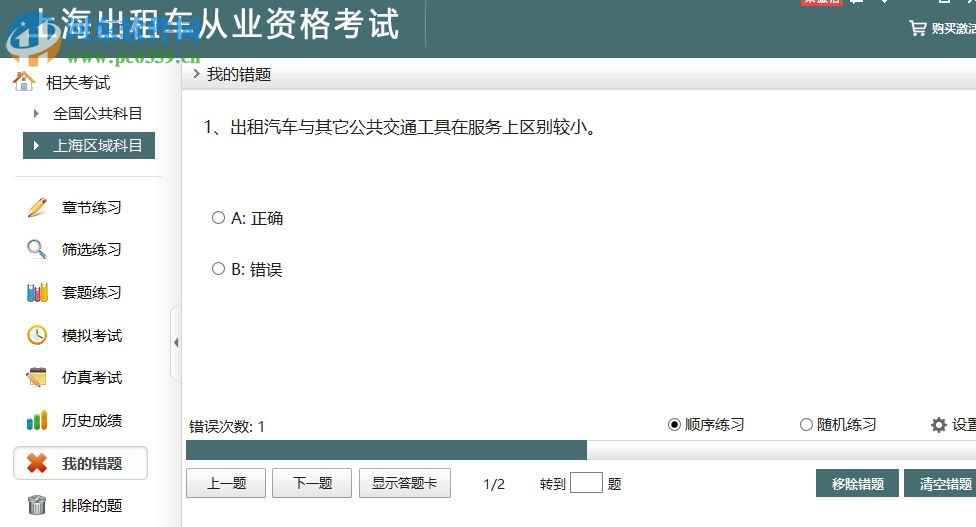Screen dimensions: 976x527
Task: Click the notepad icon for 仿真考试
Action: point(37,377)
